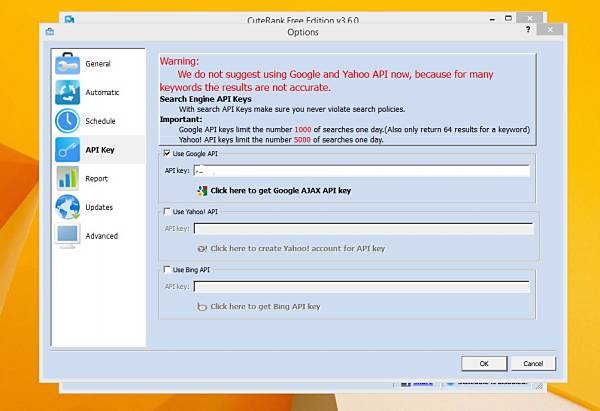Click the 'Important:' label text

point(181,119)
